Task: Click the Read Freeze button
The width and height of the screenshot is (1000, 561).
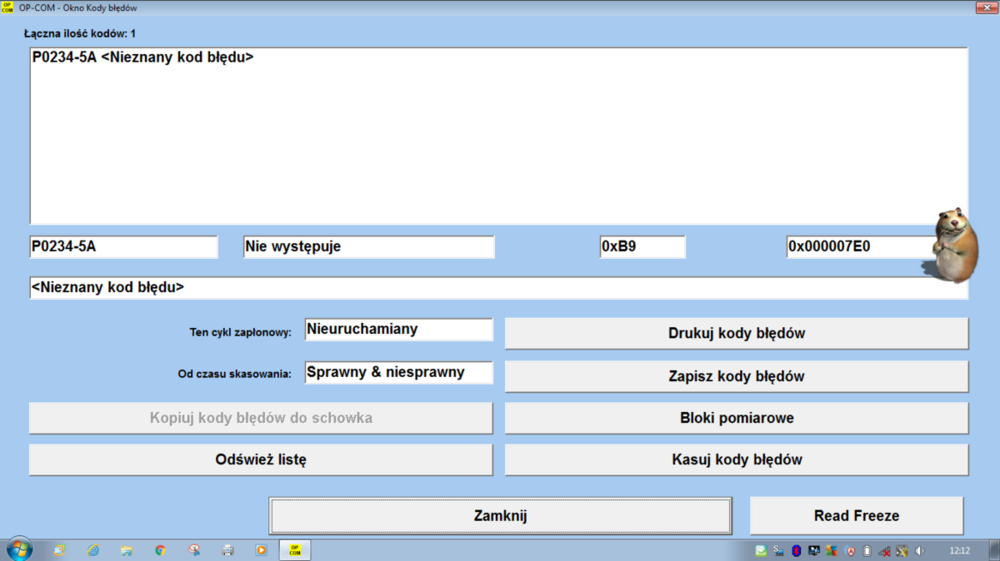Action: (857, 516)
